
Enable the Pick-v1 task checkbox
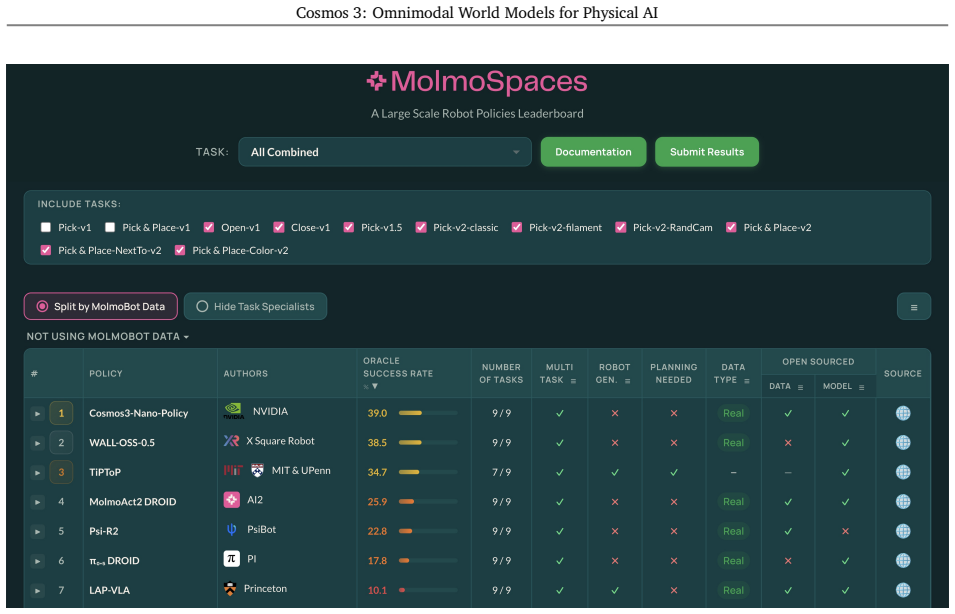click(46, 227)
